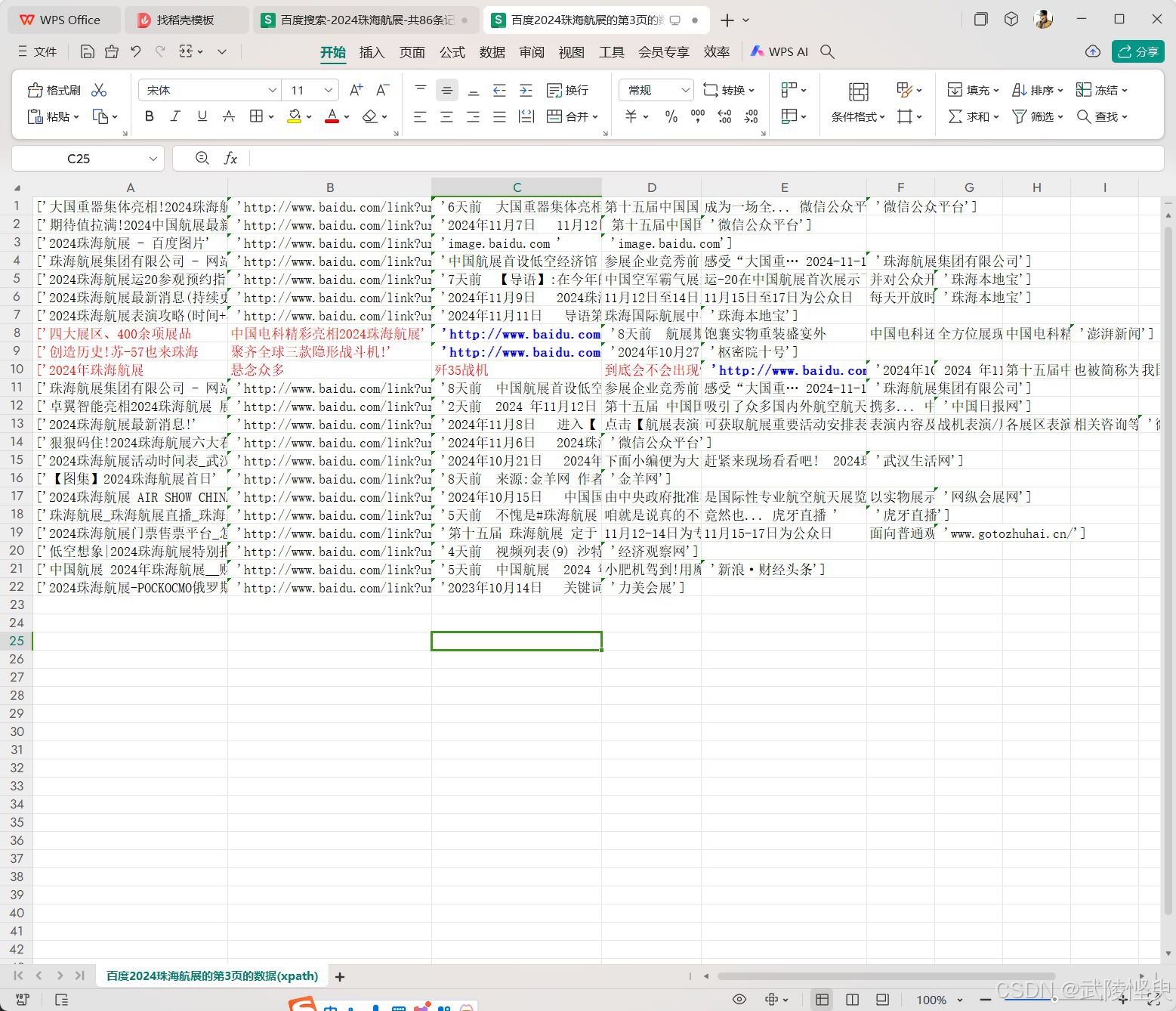Image resolution: width=1176 pixels, height=1011 pixels.
Task: Click Merge Cells (合并) button
Action: pos(572,116)
